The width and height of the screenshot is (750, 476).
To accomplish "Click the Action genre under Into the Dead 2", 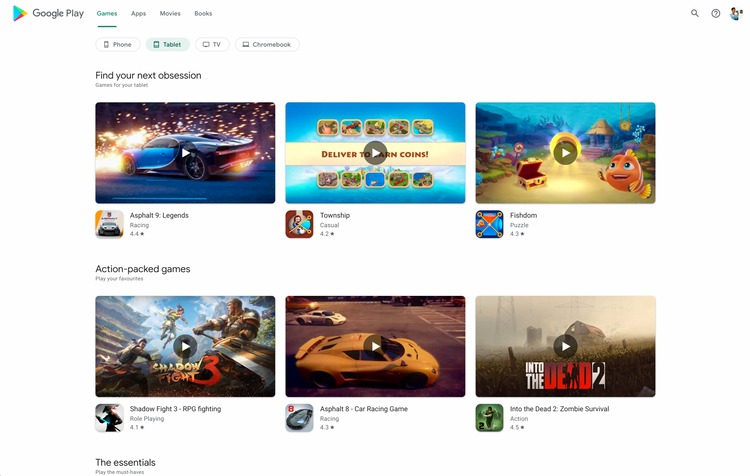I will point(519,419).
